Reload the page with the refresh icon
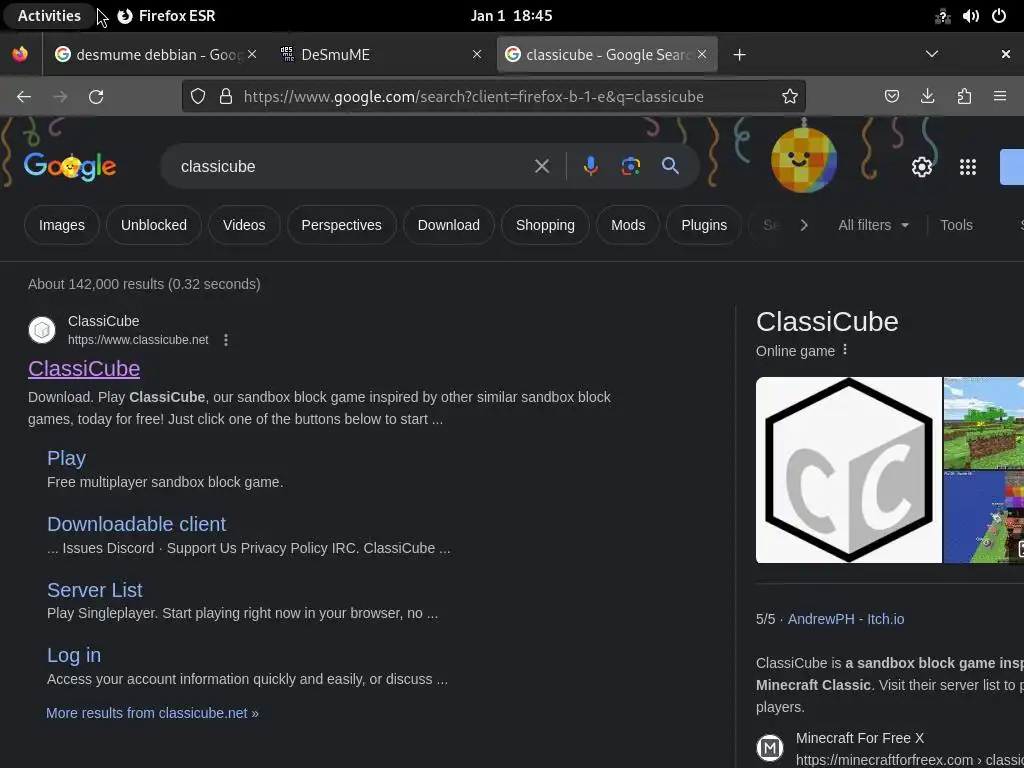The width and height of the screenshot is (1024, 768). 96,97
